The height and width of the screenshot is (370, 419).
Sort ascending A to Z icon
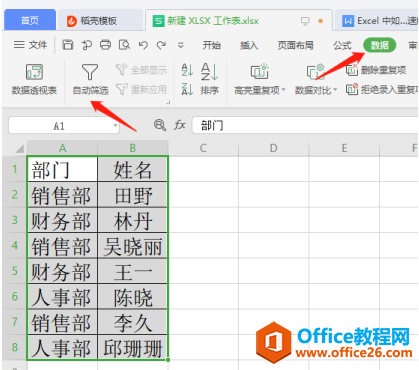click(187, 70)
